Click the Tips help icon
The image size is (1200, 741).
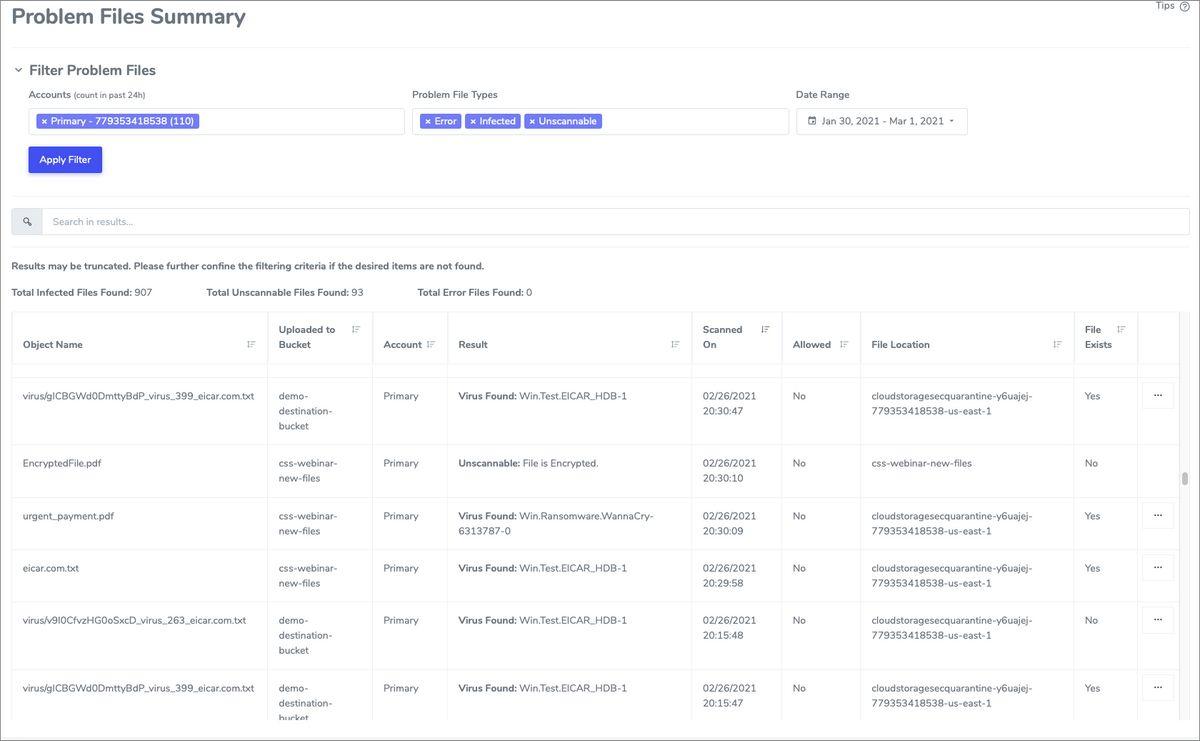(1184, 6)
